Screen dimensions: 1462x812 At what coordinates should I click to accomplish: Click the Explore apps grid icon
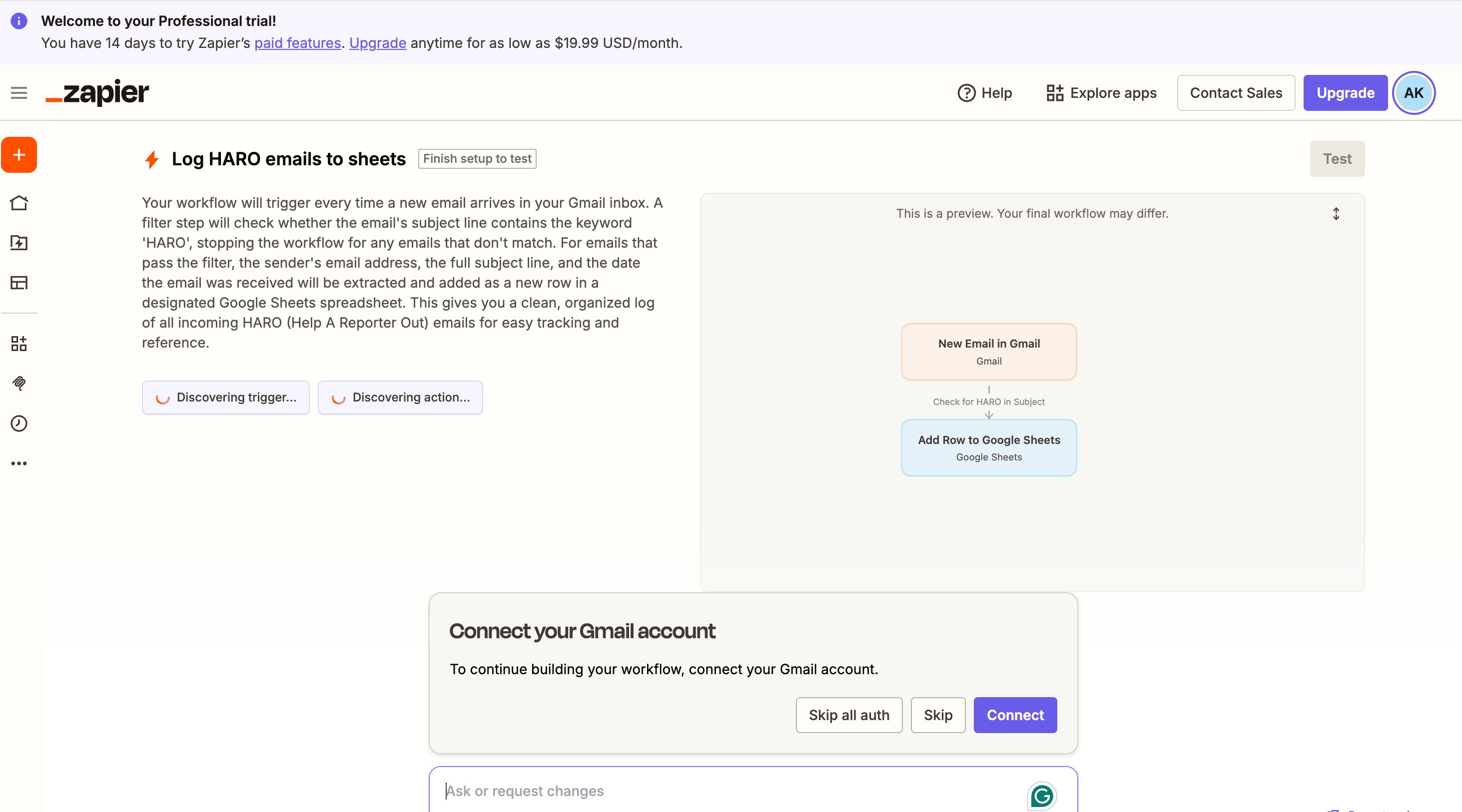click(x=1054, y=93)
